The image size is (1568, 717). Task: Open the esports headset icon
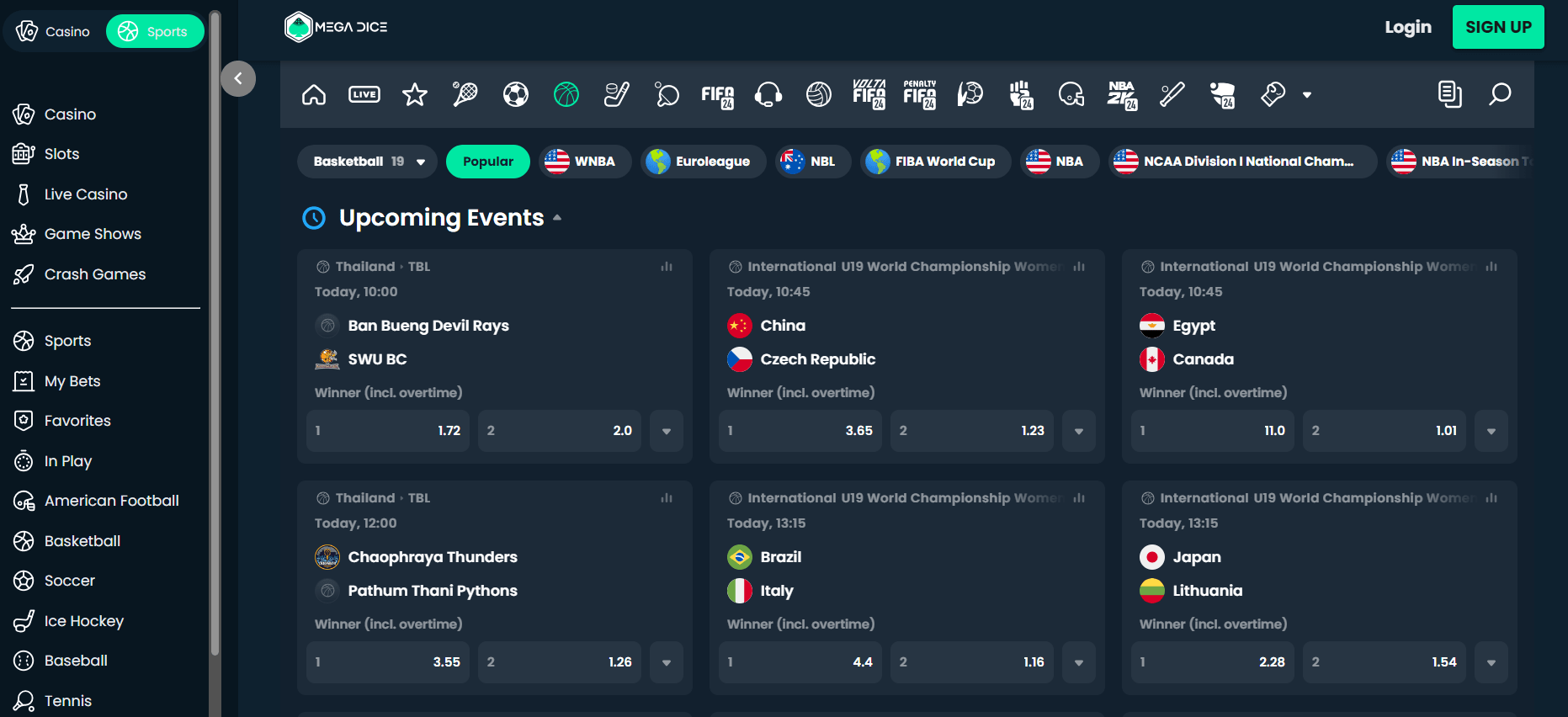point(768,94)
